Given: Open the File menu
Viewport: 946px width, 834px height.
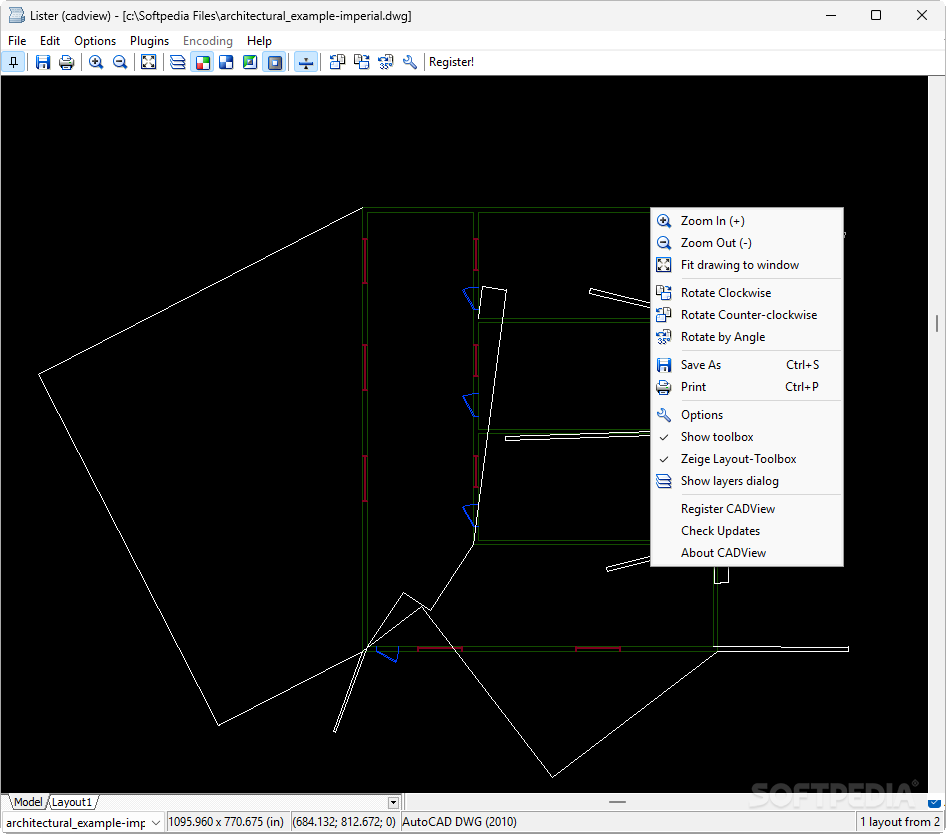Looking at the screenshot, I should tap(17, 40).
